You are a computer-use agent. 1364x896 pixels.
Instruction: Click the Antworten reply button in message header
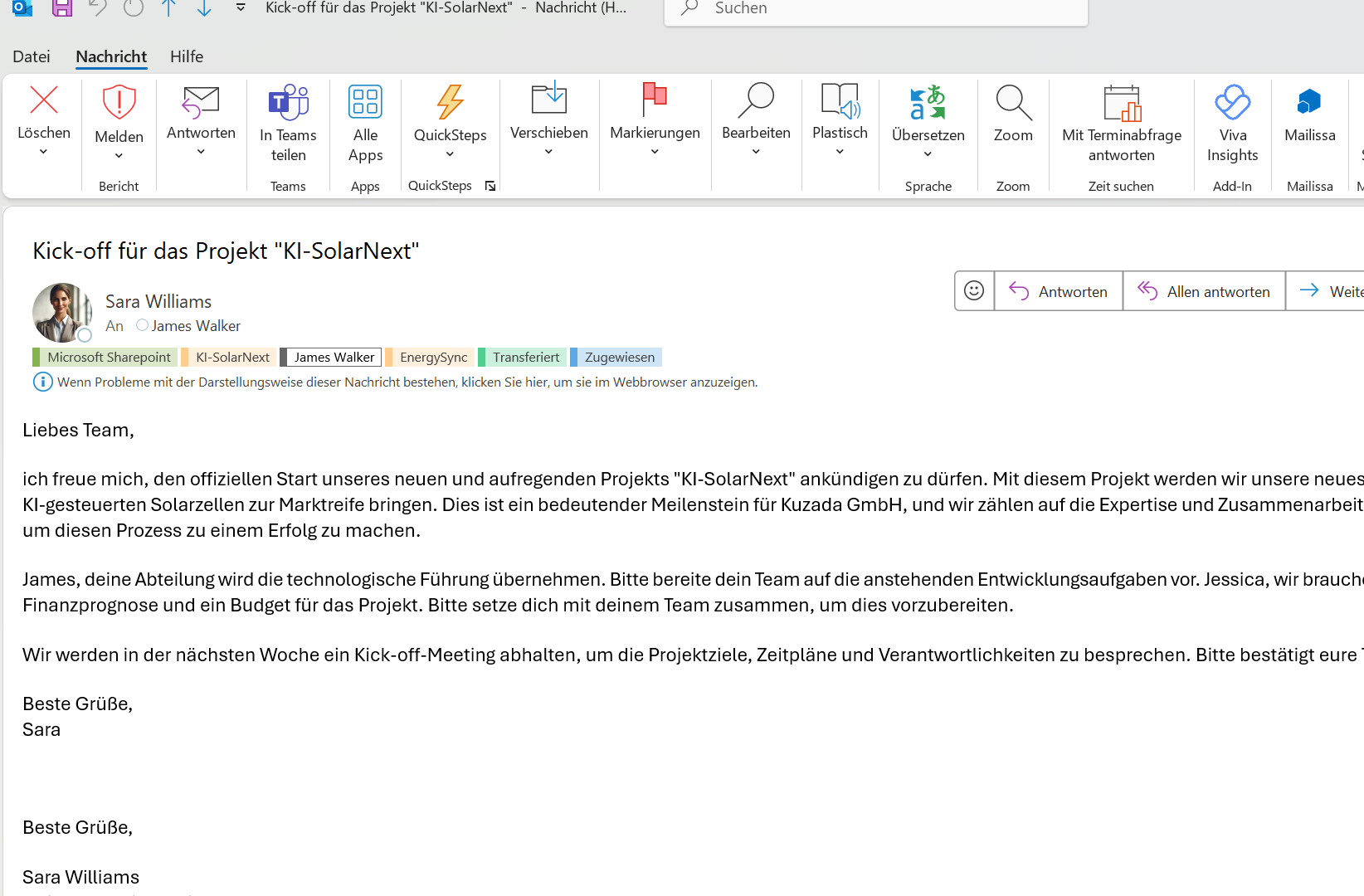point(1058,291)
